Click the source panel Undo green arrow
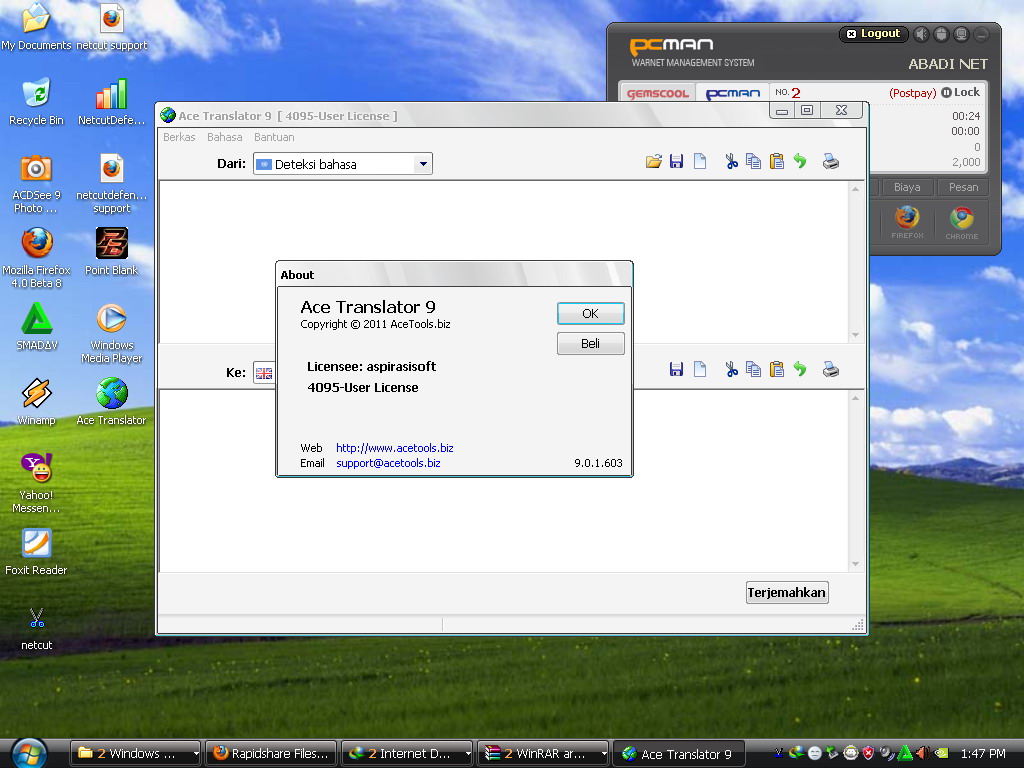Viewport: 1024px width, 768px height. 800,161
